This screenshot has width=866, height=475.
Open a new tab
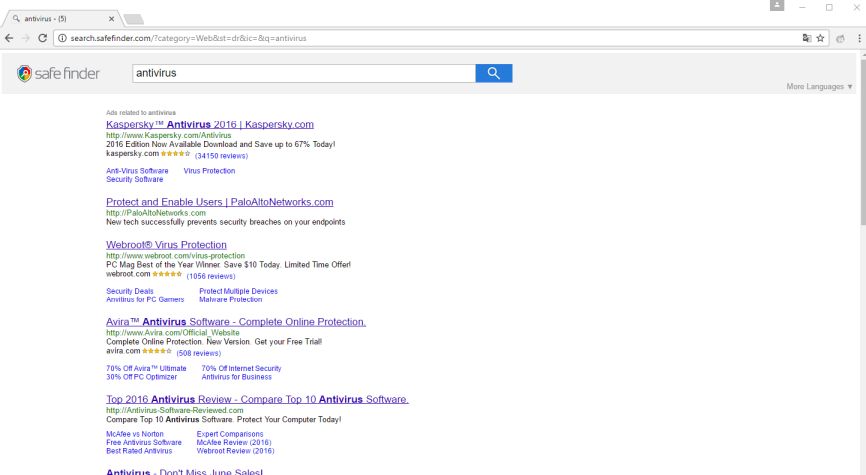[x=134, y=19]
